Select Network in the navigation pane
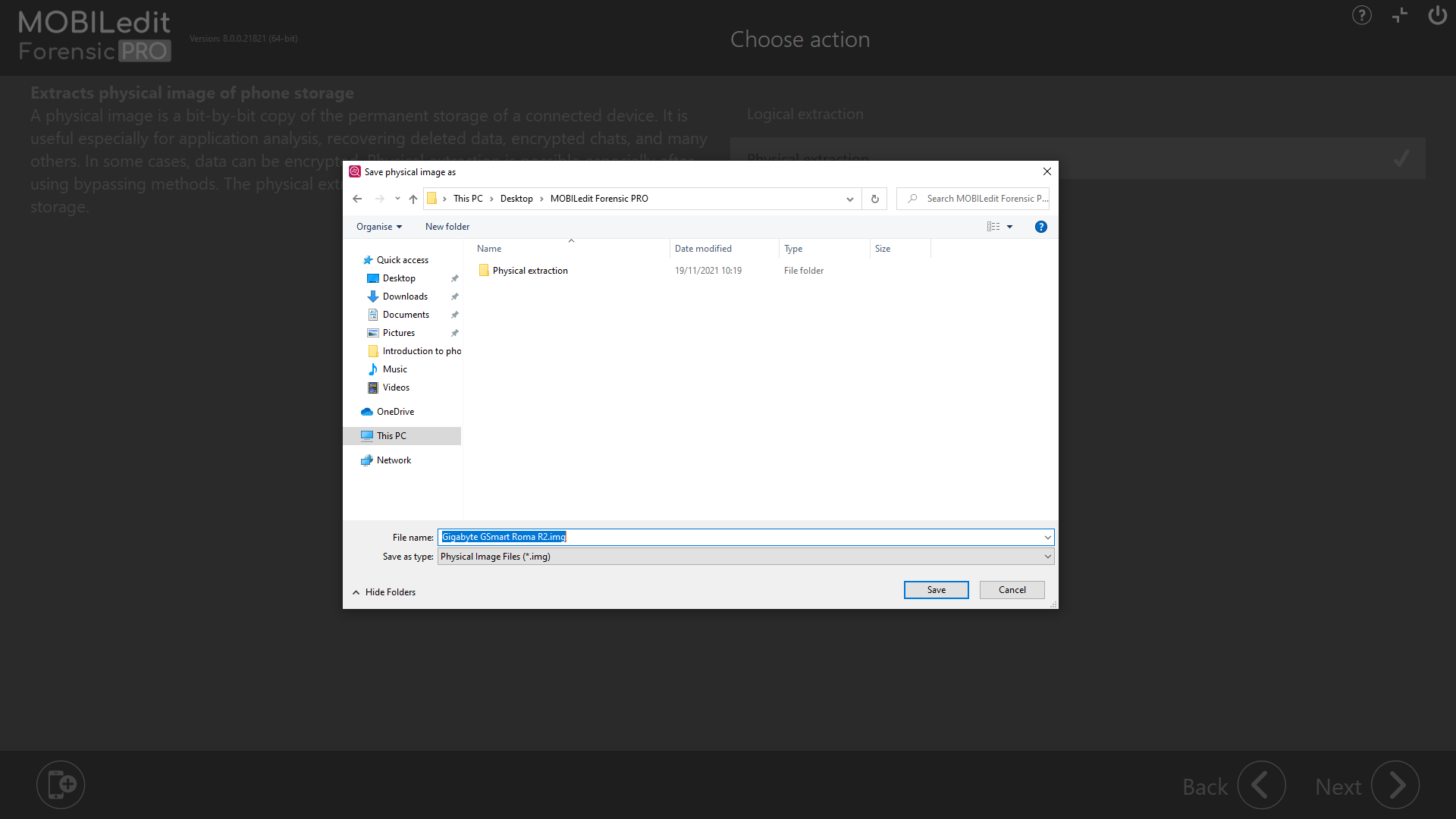Image resolution: width=1456 pixels, height=819 pixels. pos(394,460)
